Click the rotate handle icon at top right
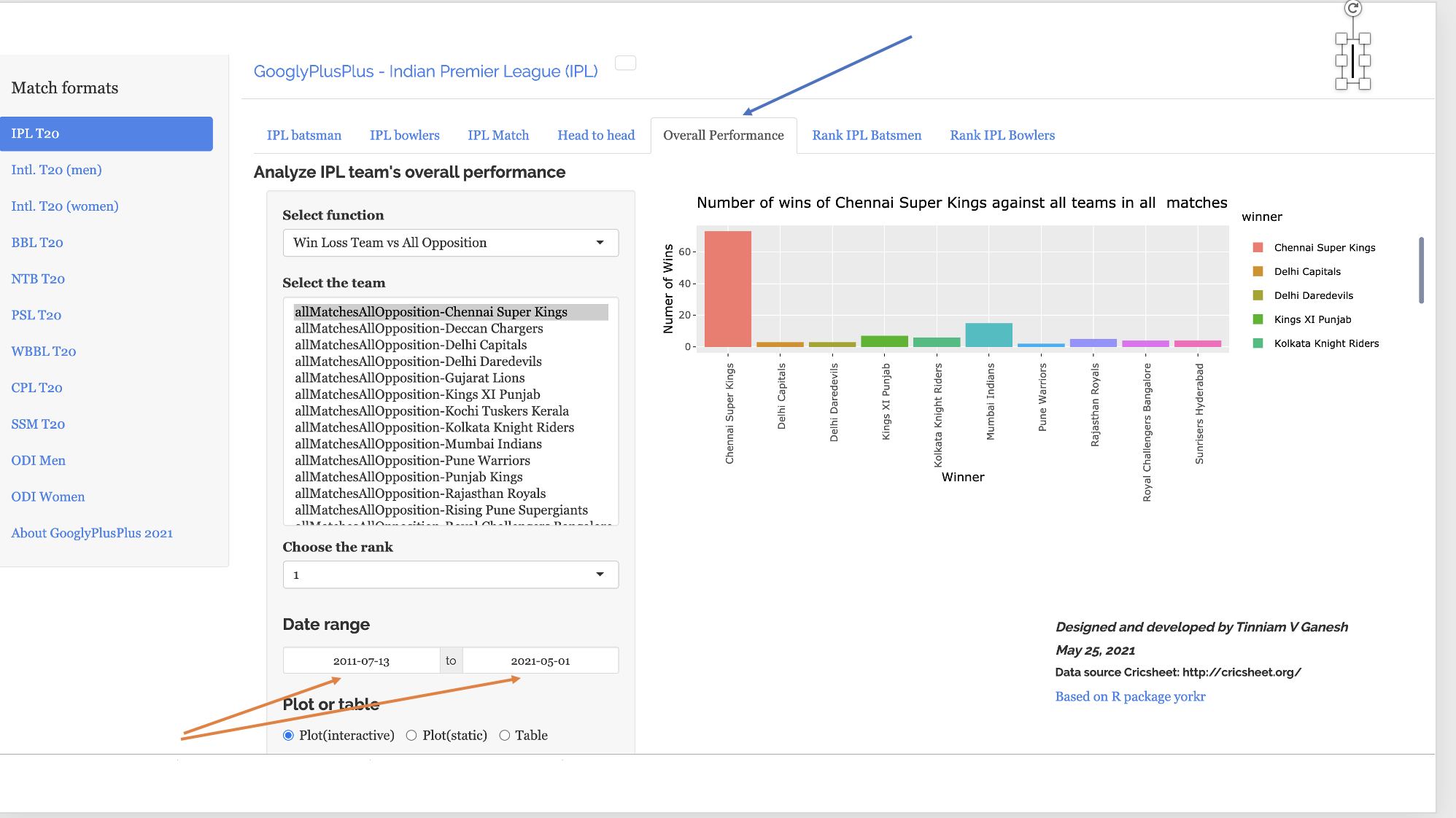 pyautogui.click(x=1353, y=8)
